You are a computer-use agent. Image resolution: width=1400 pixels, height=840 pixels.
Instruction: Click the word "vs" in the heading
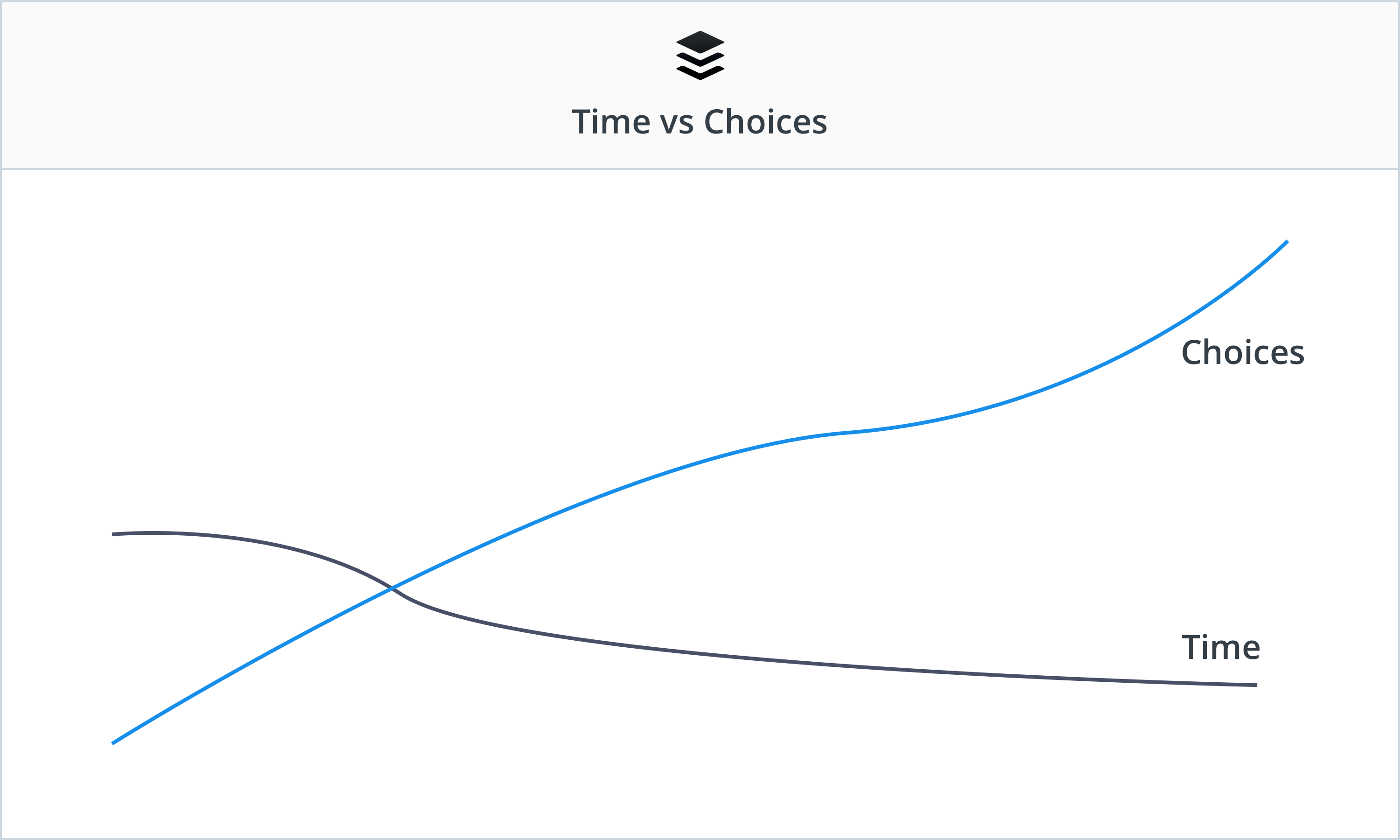[x=677, y=124]
